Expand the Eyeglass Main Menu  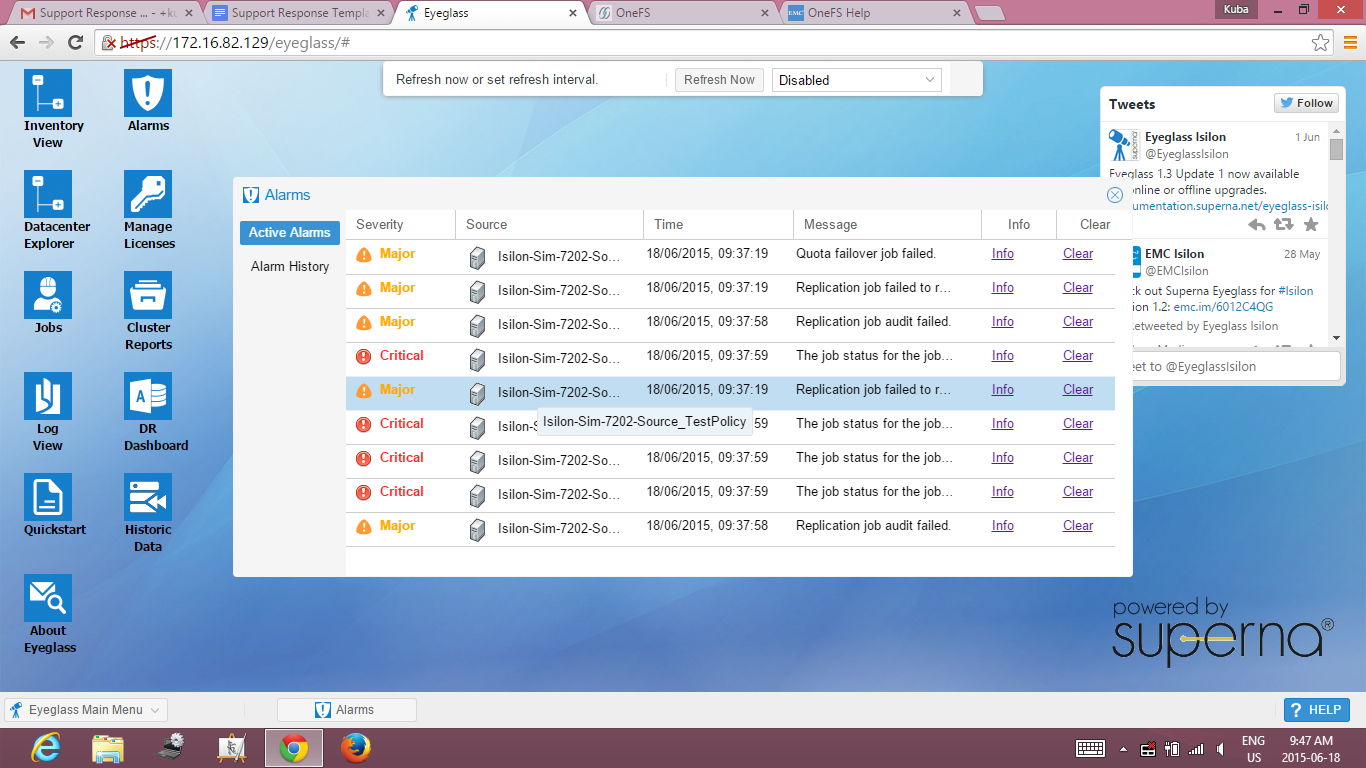point(86,710)
